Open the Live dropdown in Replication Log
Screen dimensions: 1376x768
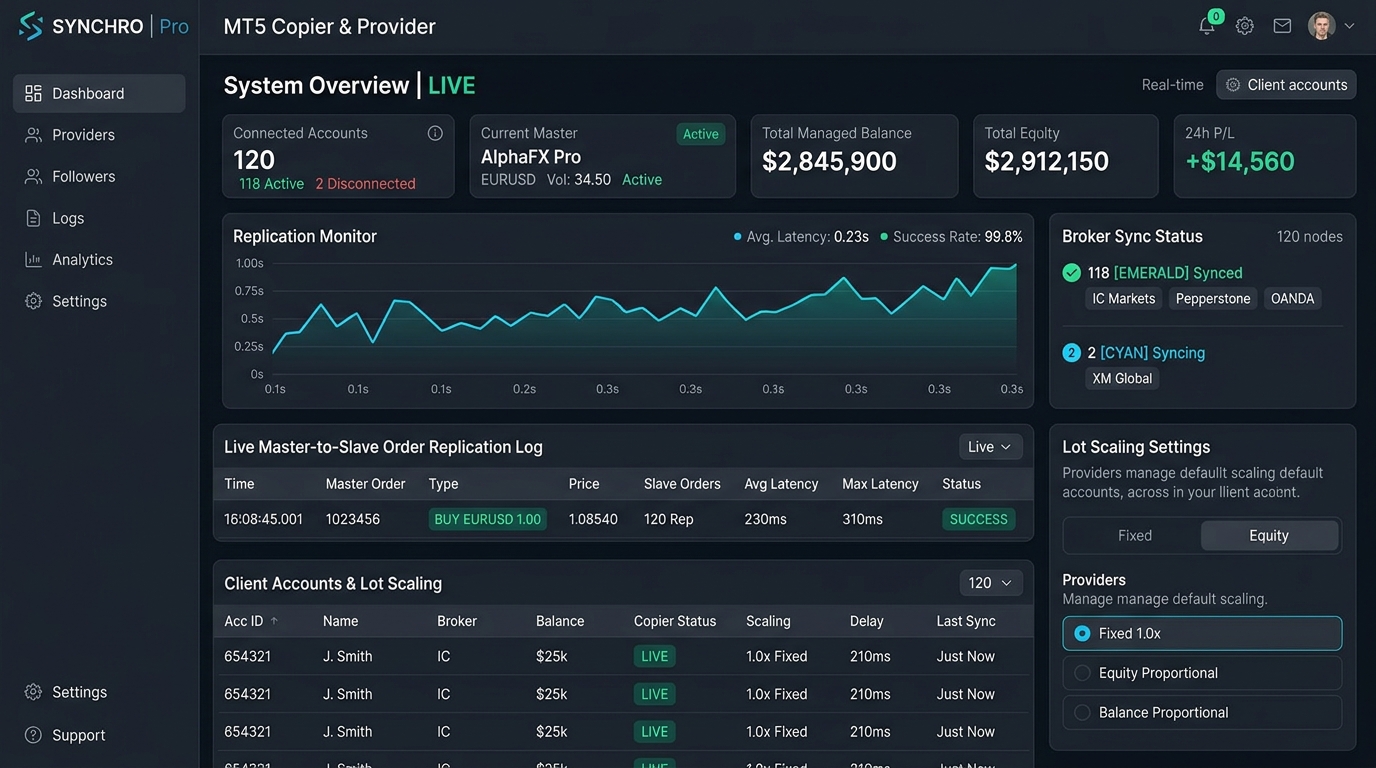point(990,447)
